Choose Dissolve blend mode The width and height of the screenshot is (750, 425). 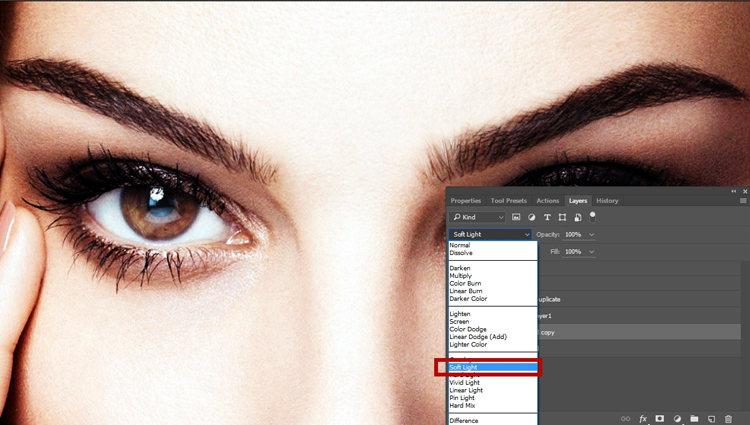pyautogui.click(x=493, y=253)
